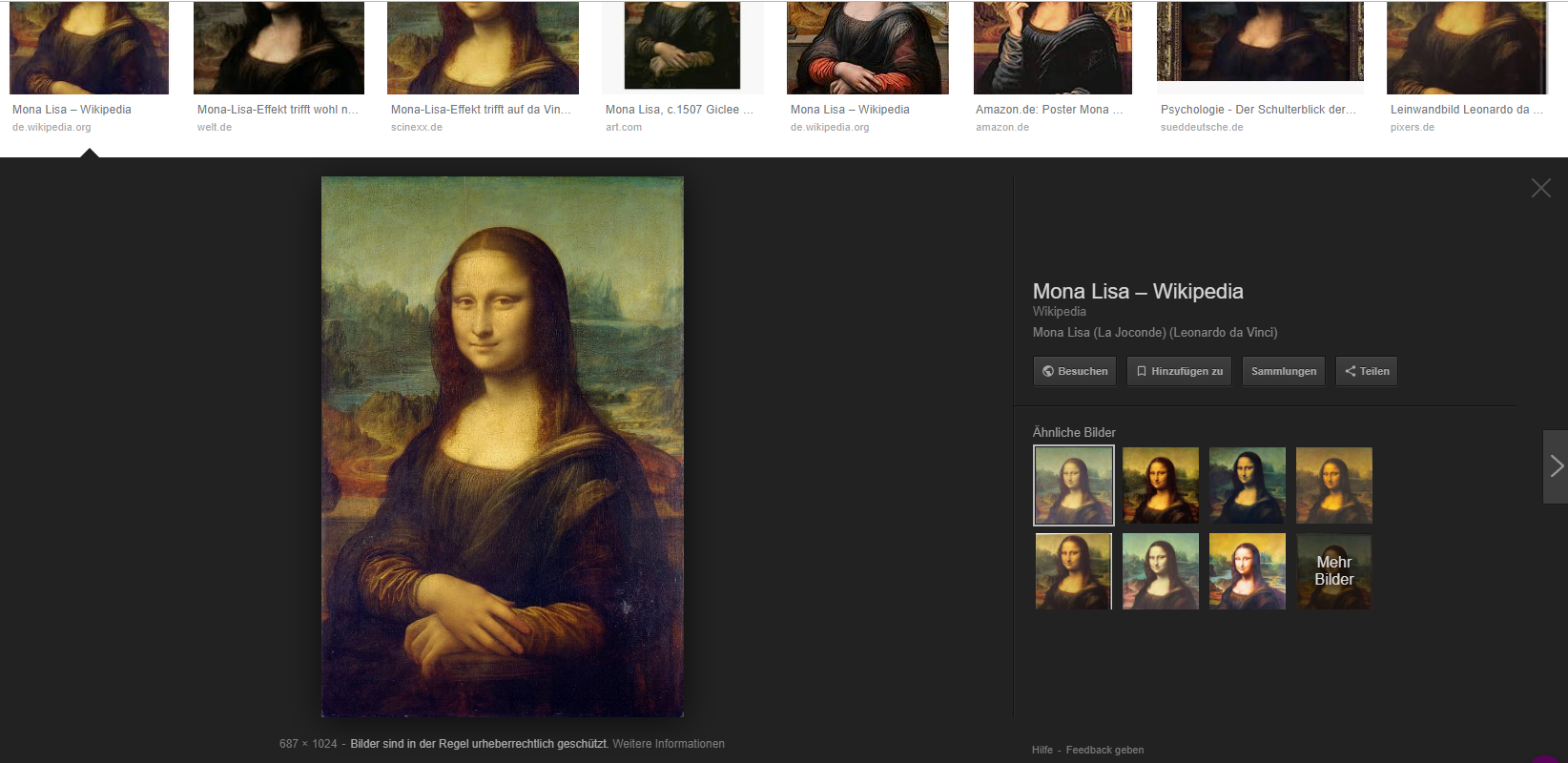The image size is (1568, 763).
Task: Select fourth similar image in top row
Action: click(x=1334, y=485)
